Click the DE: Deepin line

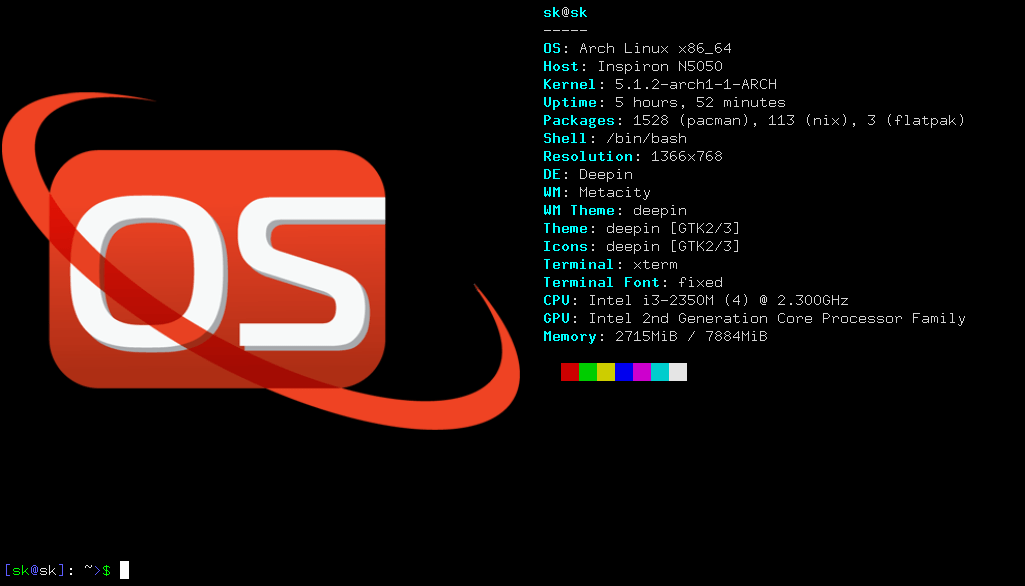tap(587, 174)
